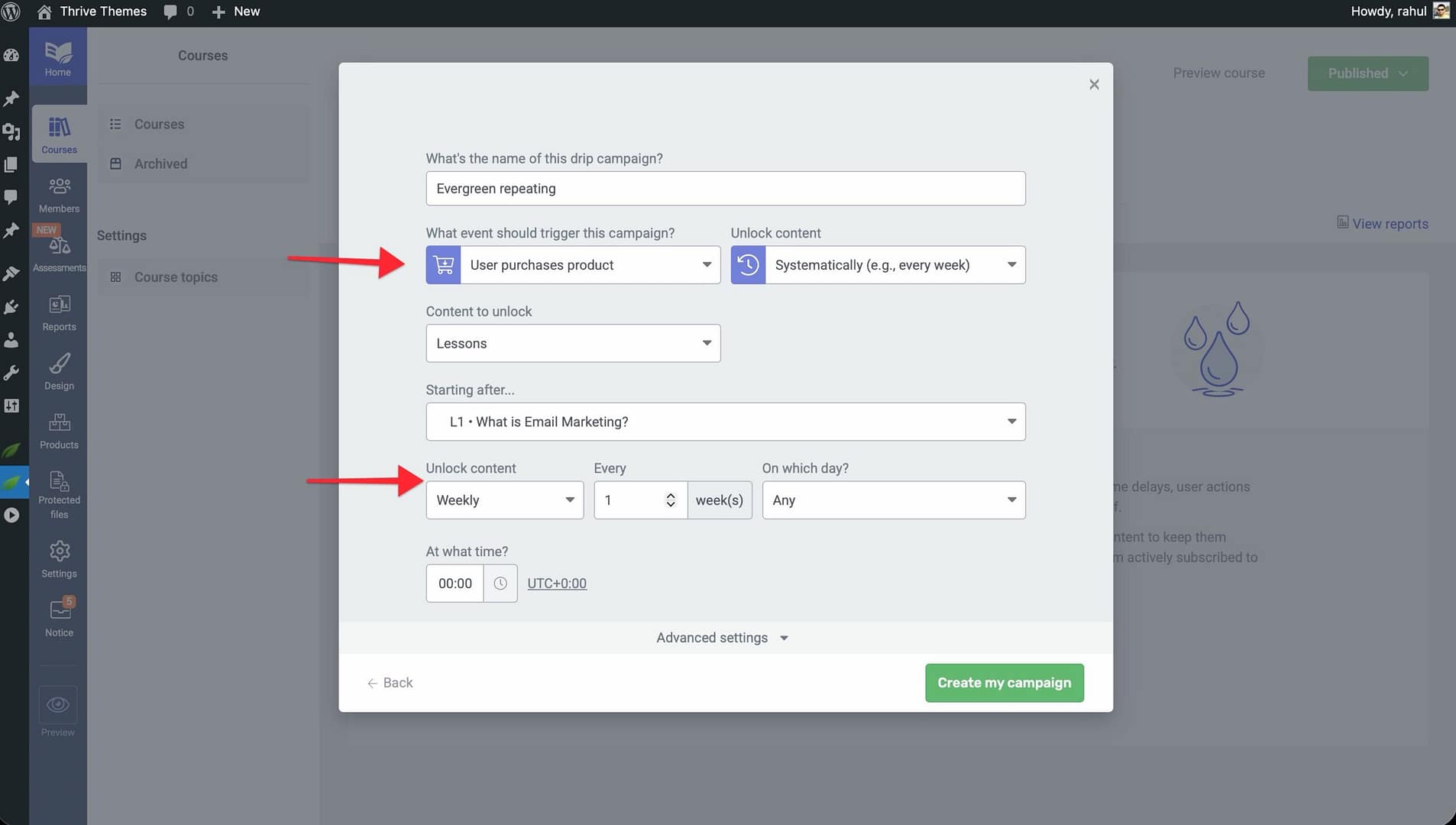Go to Reports in sidebar
Viewport: 1456px width, 825px height.
(x=59, y=313)
